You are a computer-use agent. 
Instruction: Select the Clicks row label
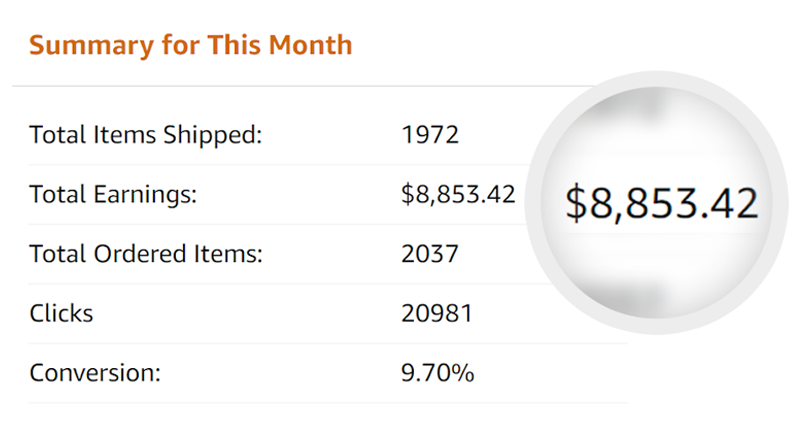tap(61, 313)
